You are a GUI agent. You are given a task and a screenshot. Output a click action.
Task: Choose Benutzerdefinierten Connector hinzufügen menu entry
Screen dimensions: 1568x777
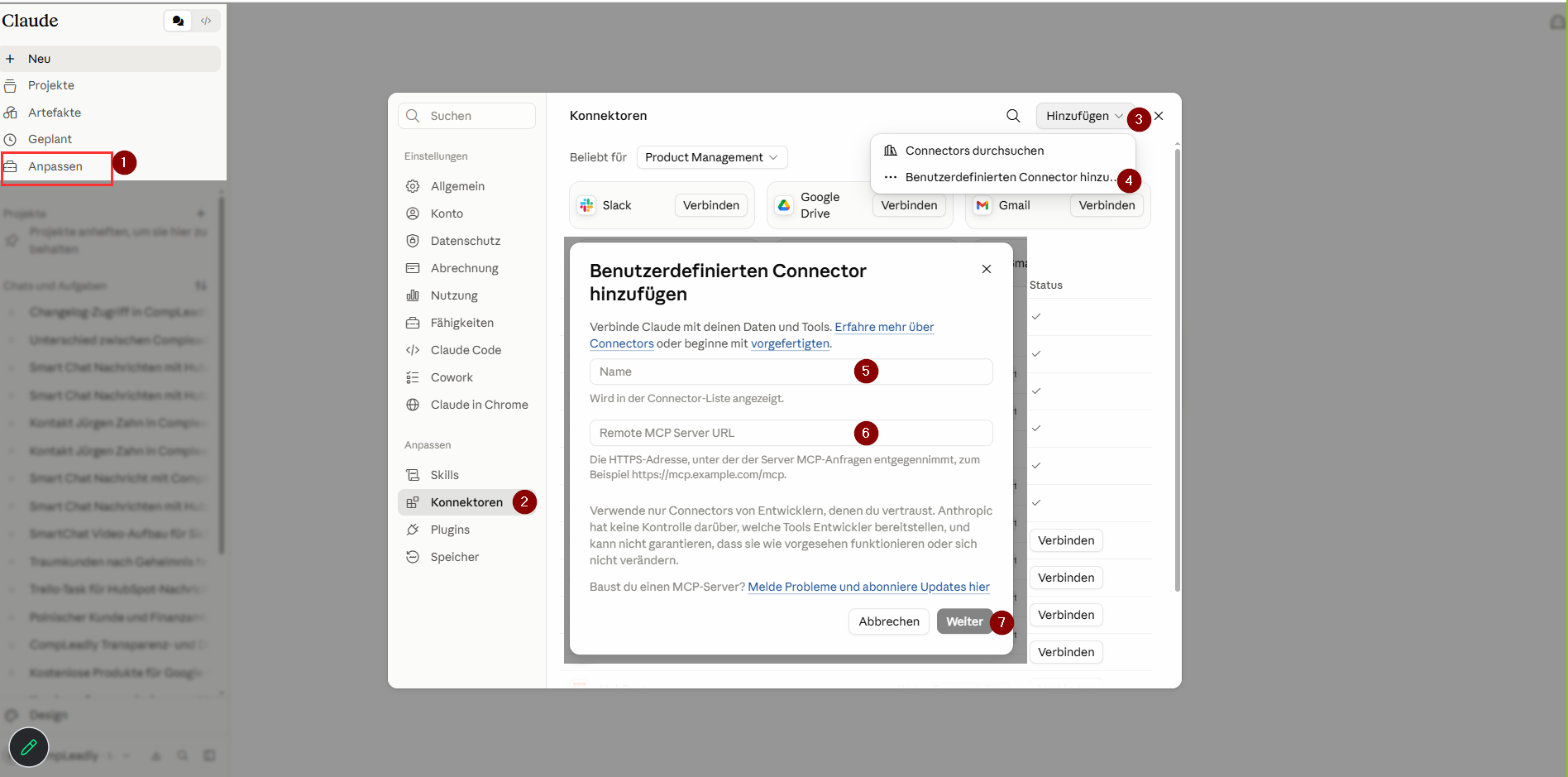[1003, 177]
